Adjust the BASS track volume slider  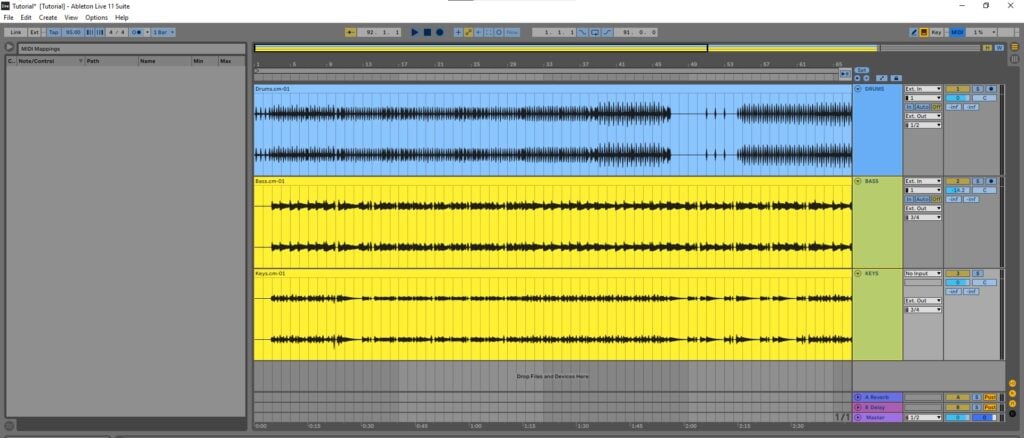(957, 190)
